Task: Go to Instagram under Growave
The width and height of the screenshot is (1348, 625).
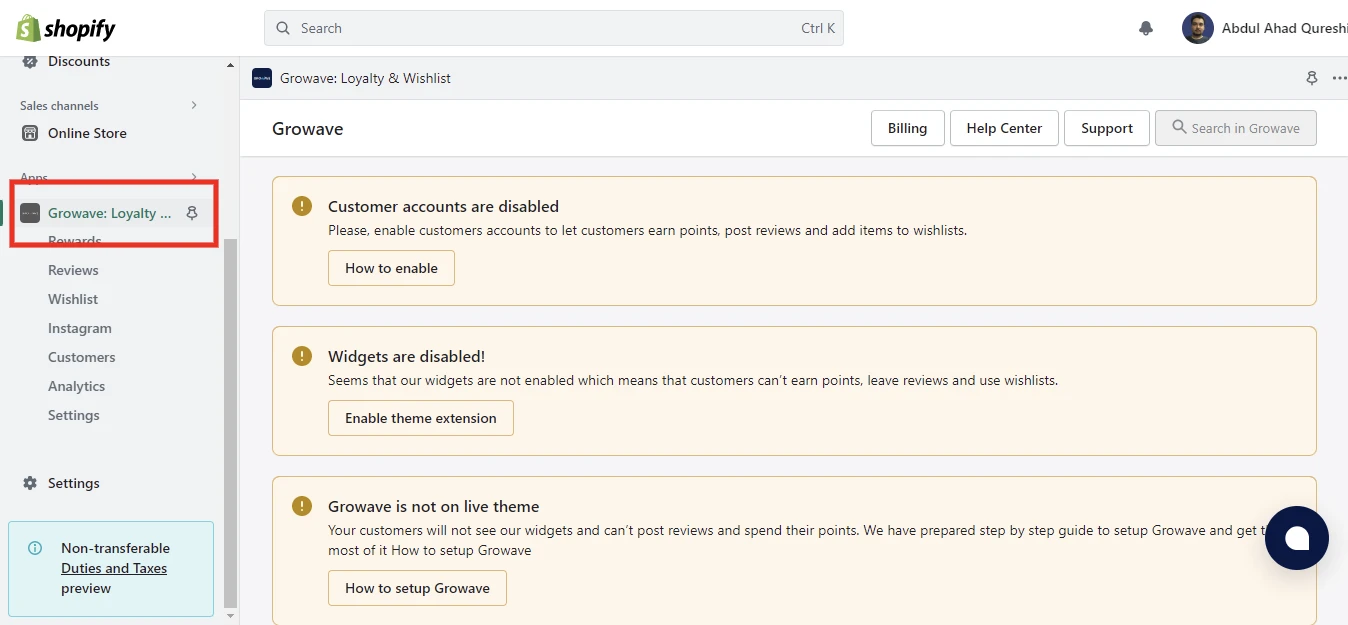Action: pyautogui.click(x=80, y=328)
